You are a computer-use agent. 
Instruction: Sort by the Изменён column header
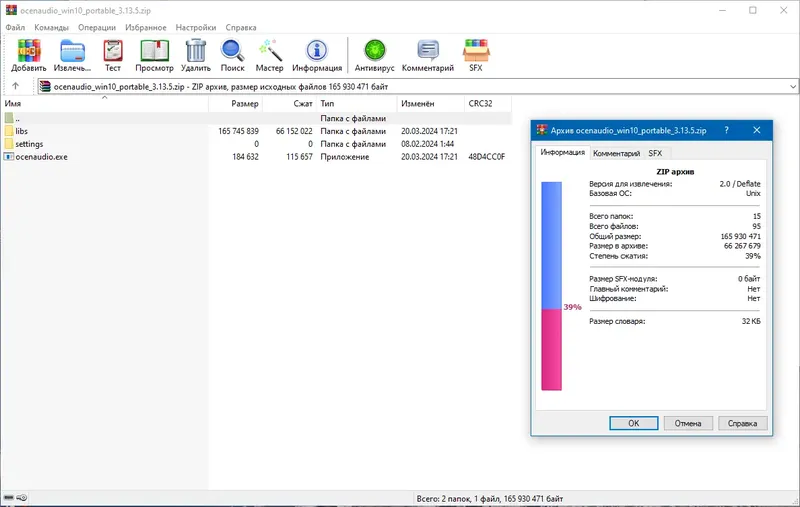click(x=431, y=104)
